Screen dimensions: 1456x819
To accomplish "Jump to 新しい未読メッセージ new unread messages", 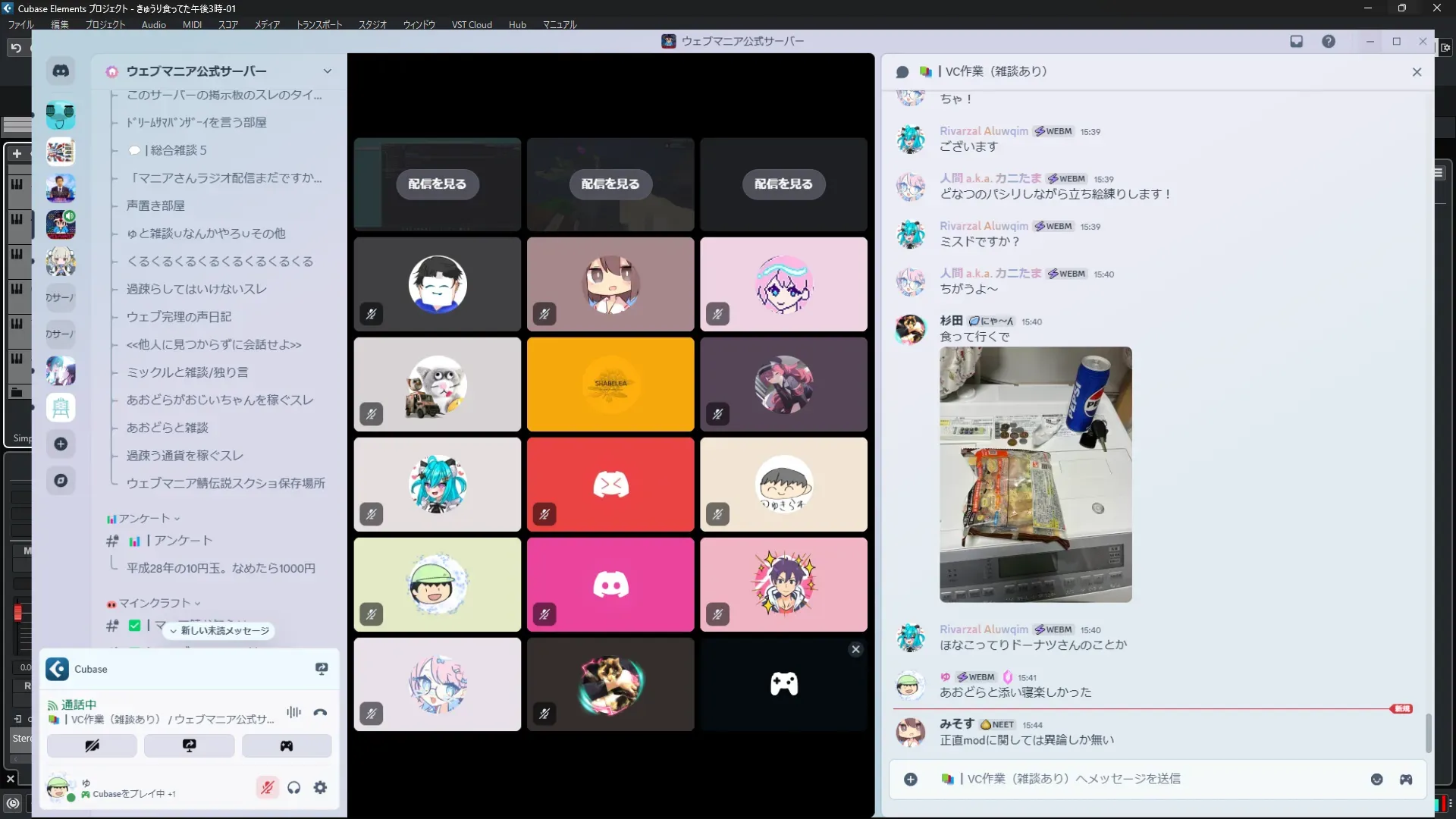I will tap(220, 631).
